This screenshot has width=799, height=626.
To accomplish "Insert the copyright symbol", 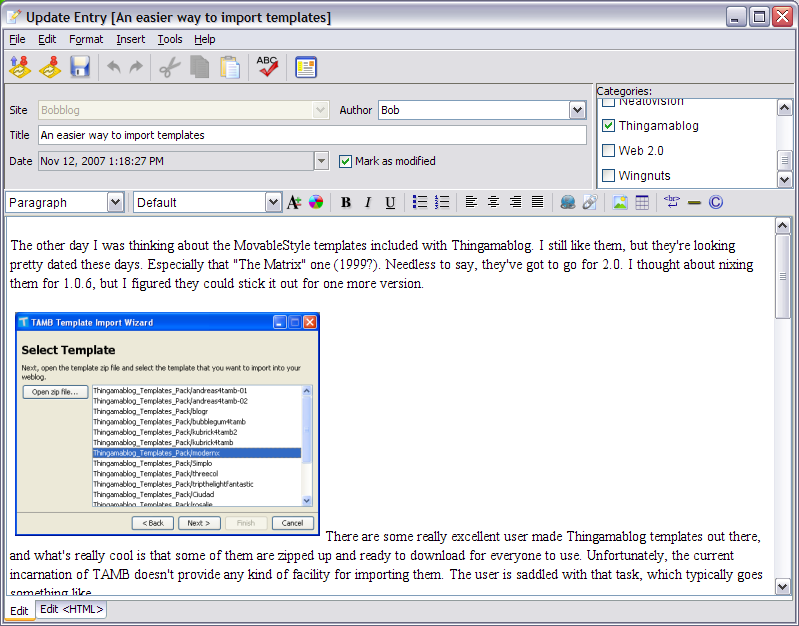I will [x=716, y=202].
